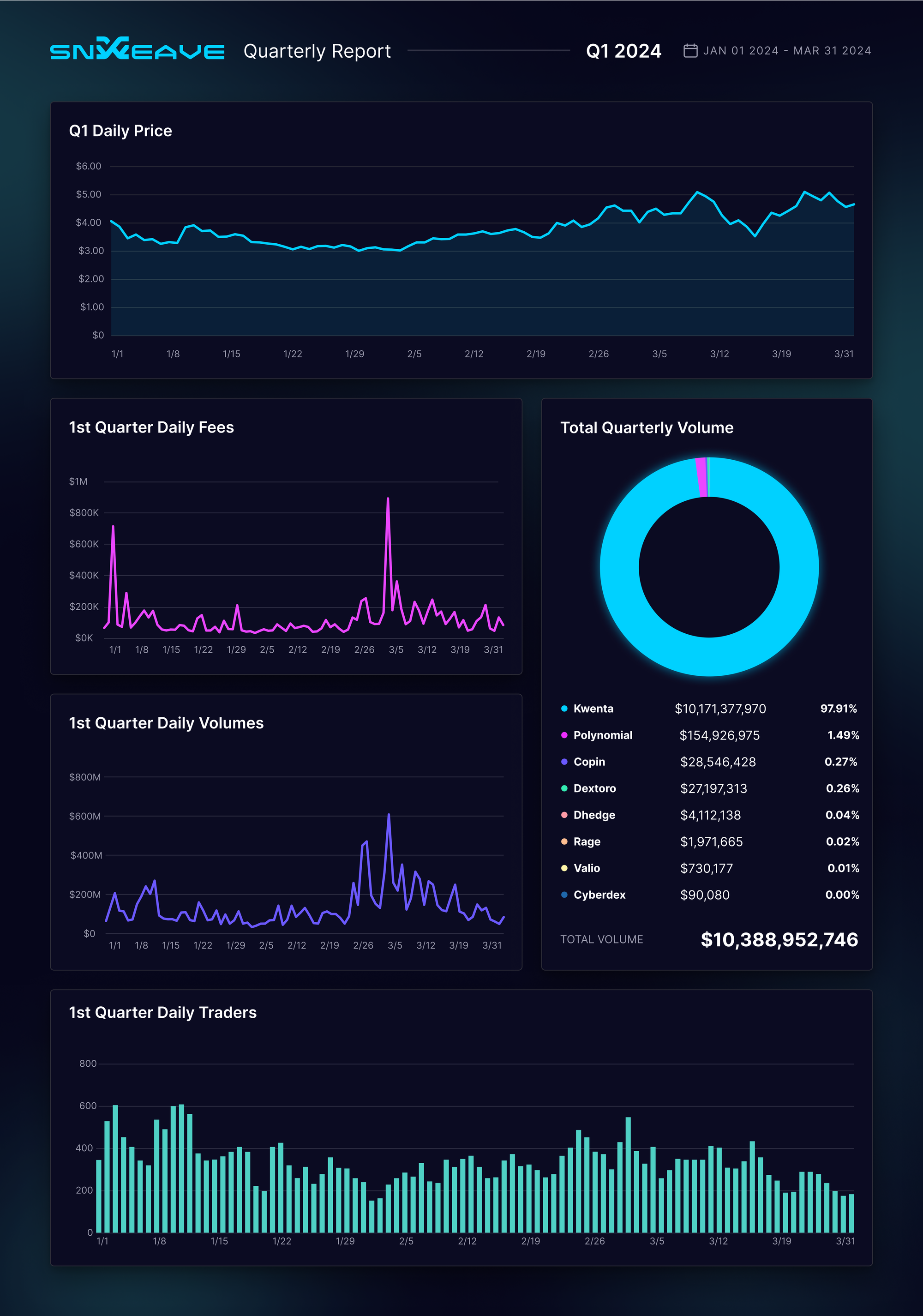Click the tallest pink spike in Daily Fees
Screen dimensions: 923x1316
point(388,500)
